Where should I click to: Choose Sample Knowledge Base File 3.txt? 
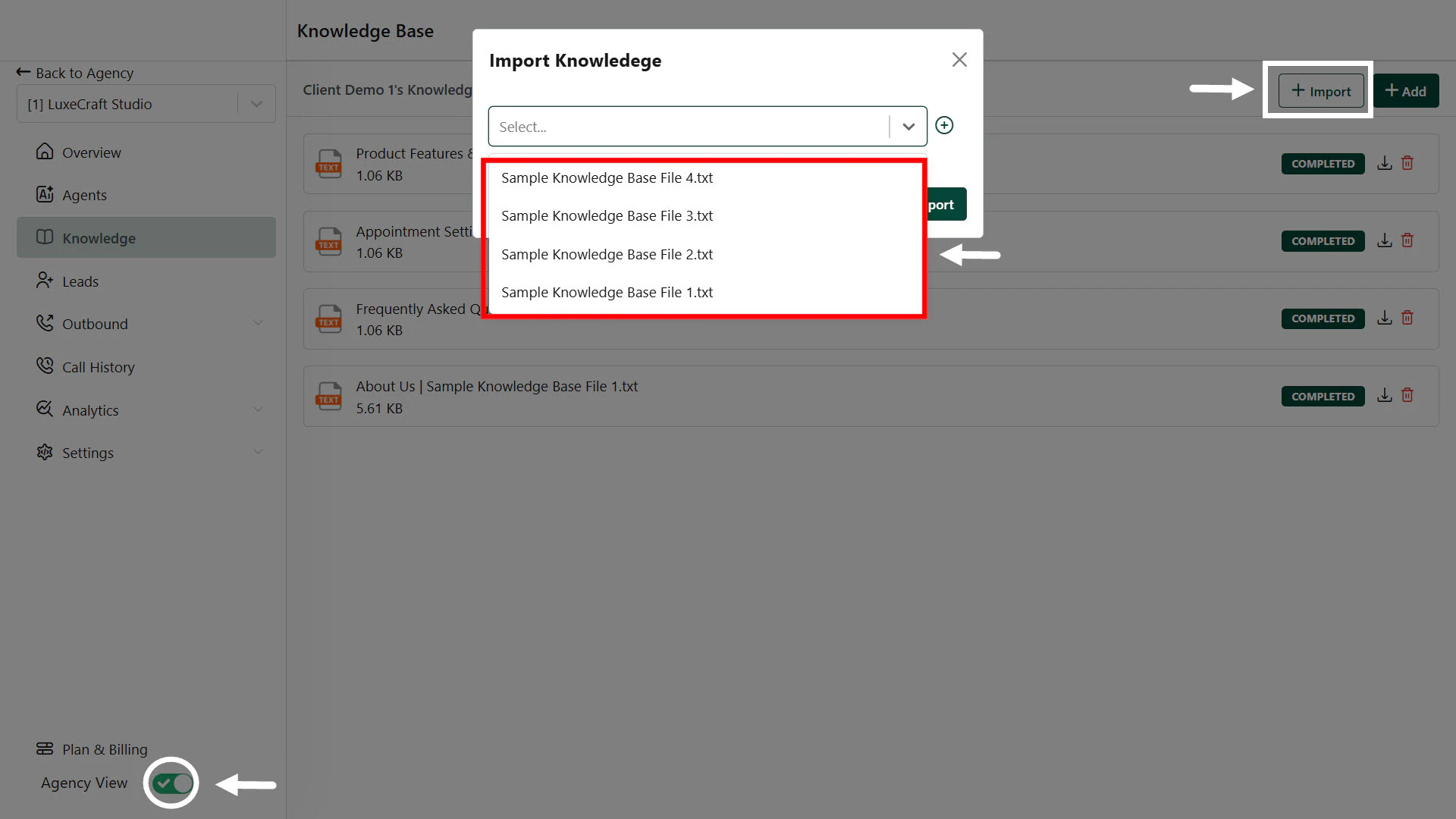click(x=607, y=216)
